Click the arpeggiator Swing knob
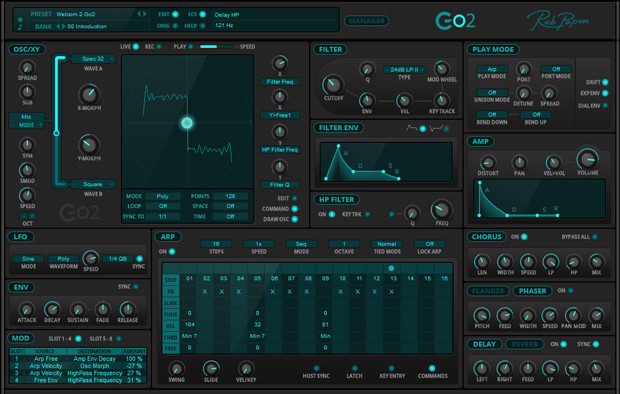 point(176,368)
